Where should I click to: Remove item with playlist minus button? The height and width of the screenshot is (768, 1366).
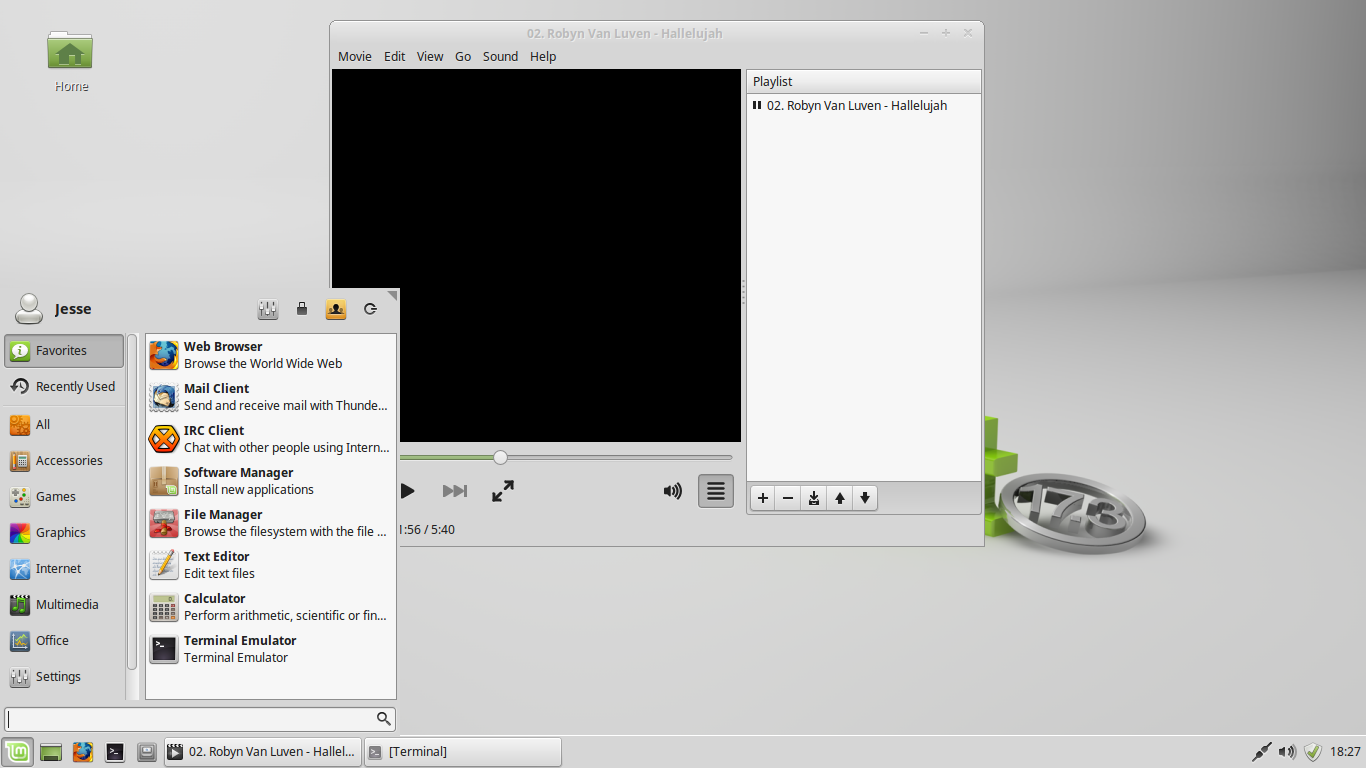[788, 498]
